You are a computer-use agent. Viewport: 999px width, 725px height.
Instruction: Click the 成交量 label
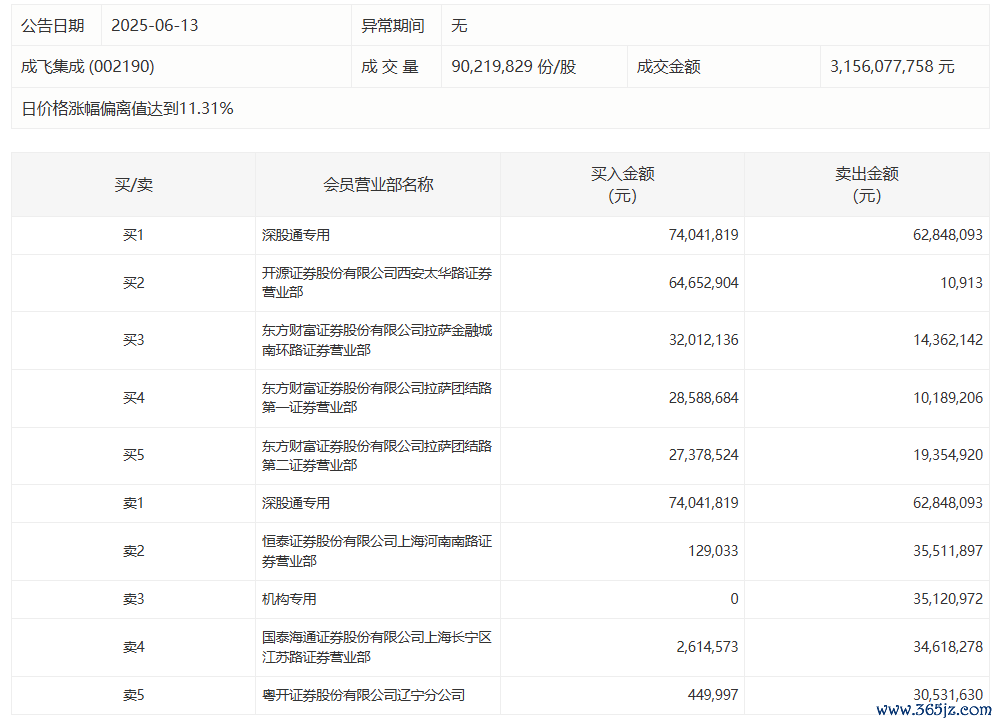[390, 66]
